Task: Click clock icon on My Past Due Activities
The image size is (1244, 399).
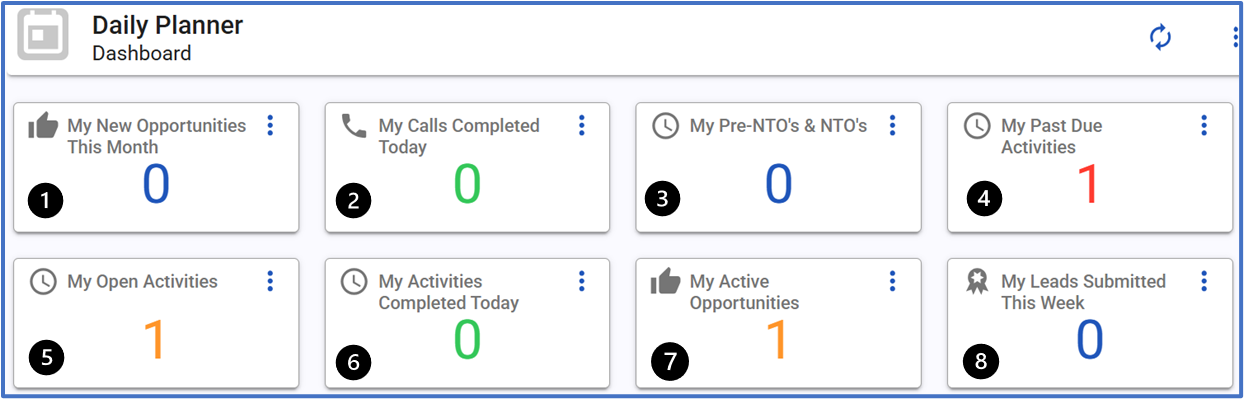Action: pos(977,126)
